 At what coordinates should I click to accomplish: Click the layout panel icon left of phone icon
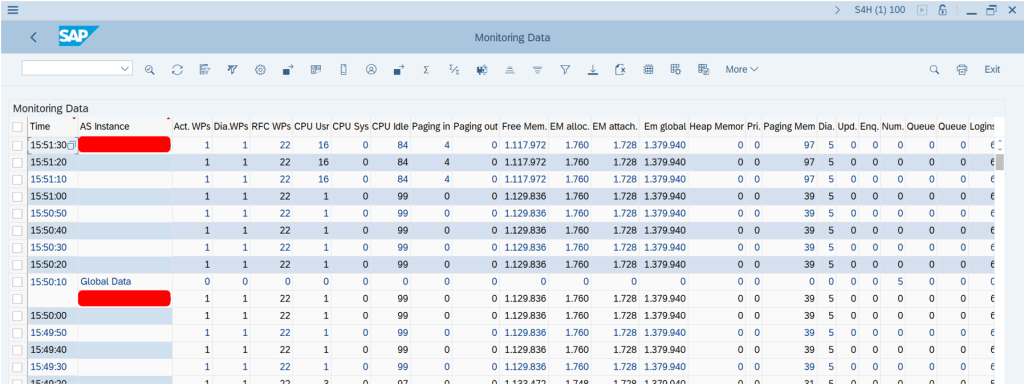(315, 69)
